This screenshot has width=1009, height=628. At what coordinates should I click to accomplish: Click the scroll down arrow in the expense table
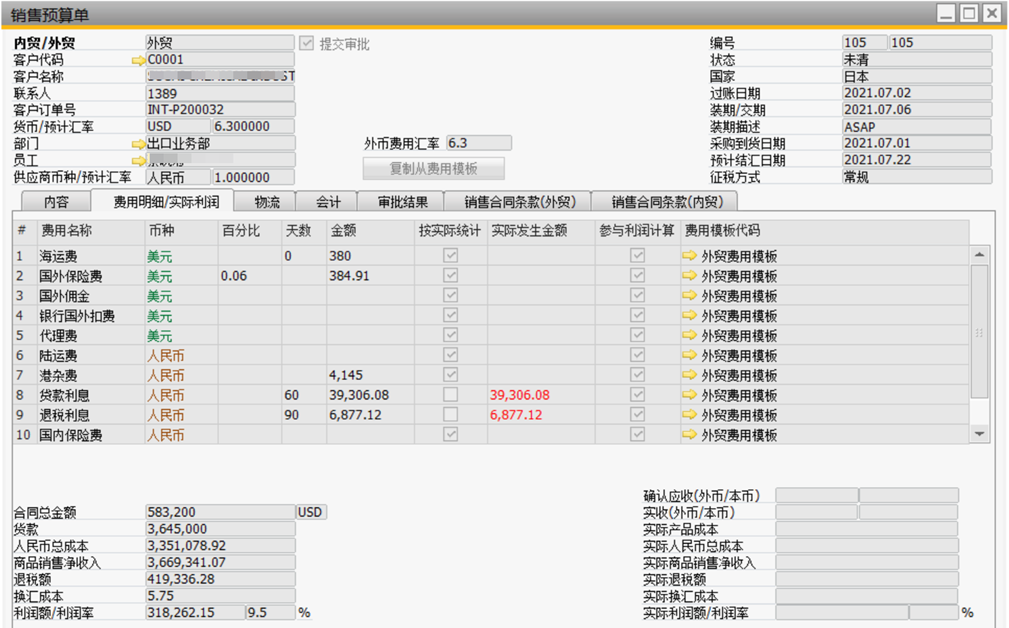(x=979, y=434)
